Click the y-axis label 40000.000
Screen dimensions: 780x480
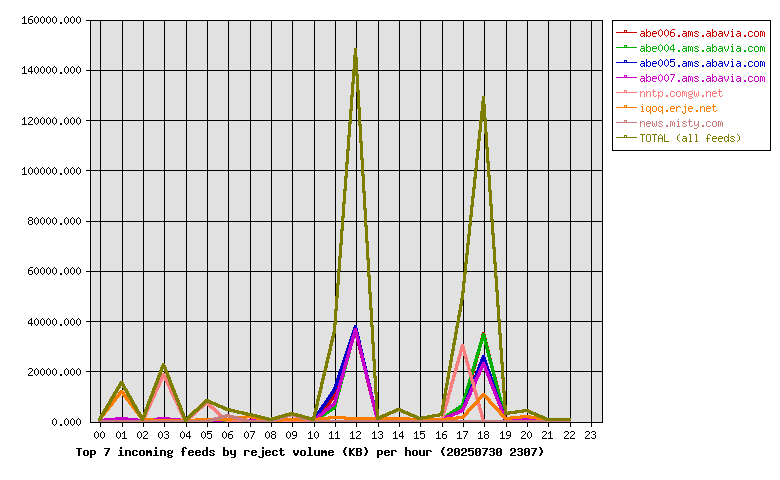(x=54, y=322)
